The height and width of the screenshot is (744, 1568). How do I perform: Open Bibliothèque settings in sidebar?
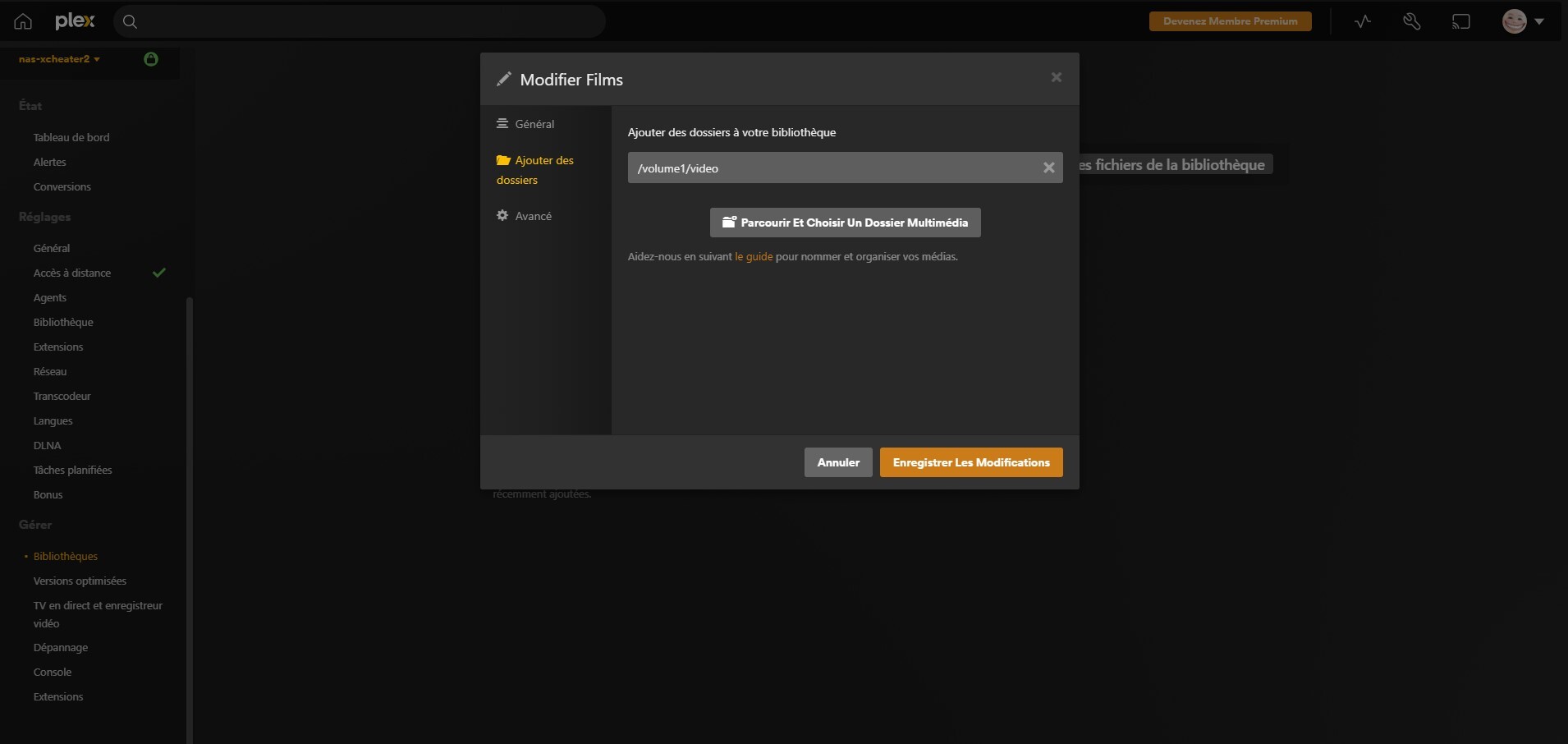(63, 322)
